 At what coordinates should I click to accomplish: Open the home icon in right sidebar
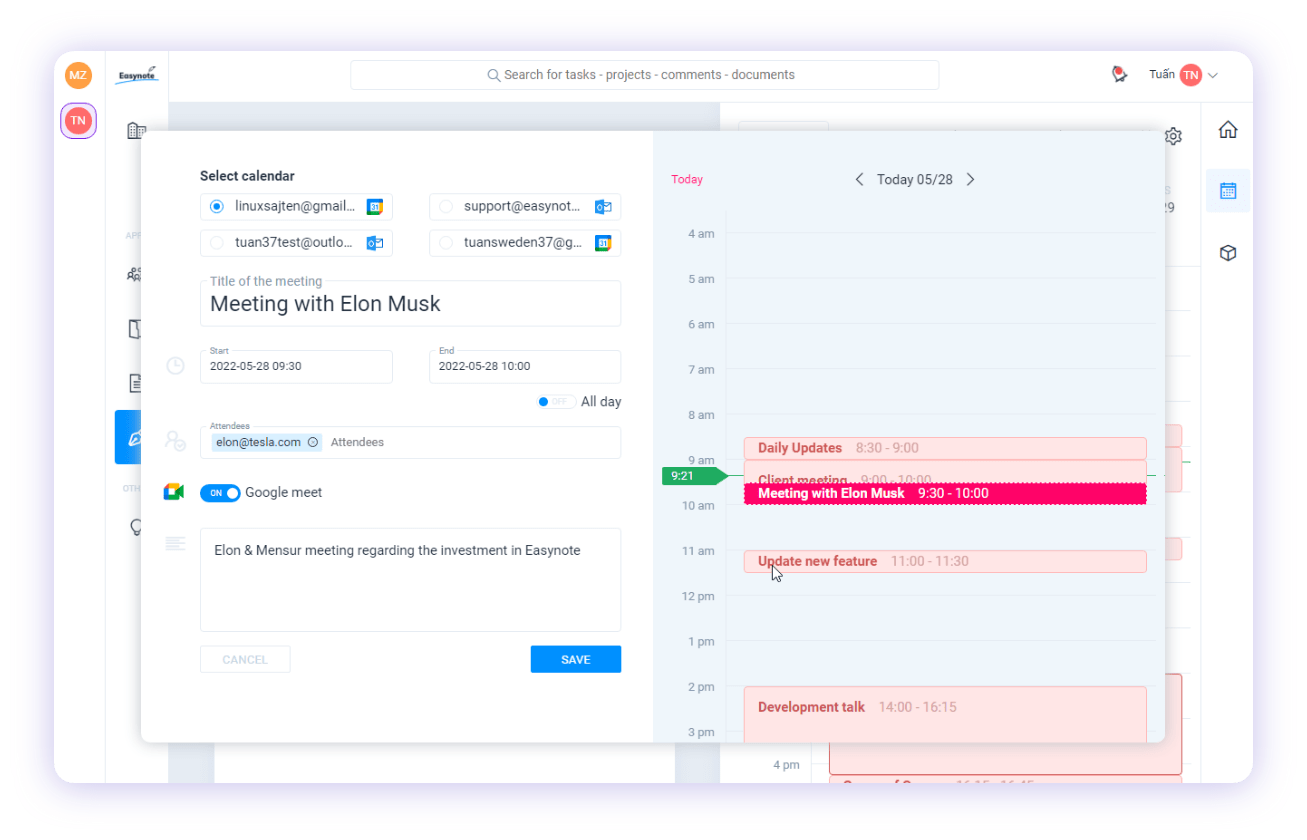tap(1228, 130)
